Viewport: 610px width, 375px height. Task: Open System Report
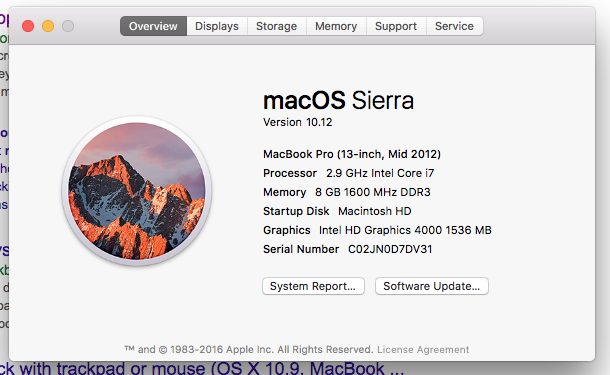[313, 286]
